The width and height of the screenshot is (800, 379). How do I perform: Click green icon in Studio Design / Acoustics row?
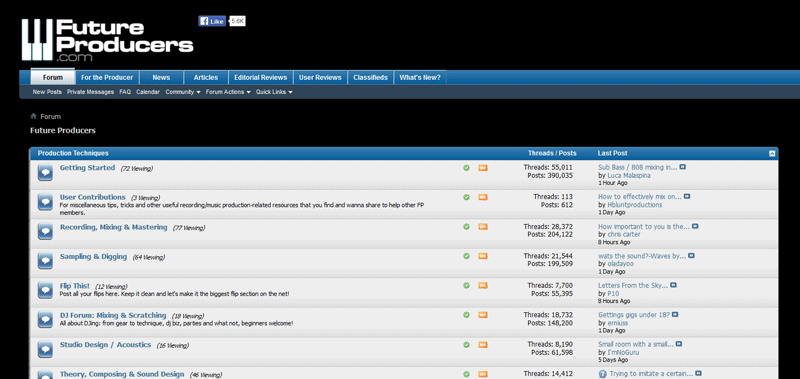click(x=466, y=345)
